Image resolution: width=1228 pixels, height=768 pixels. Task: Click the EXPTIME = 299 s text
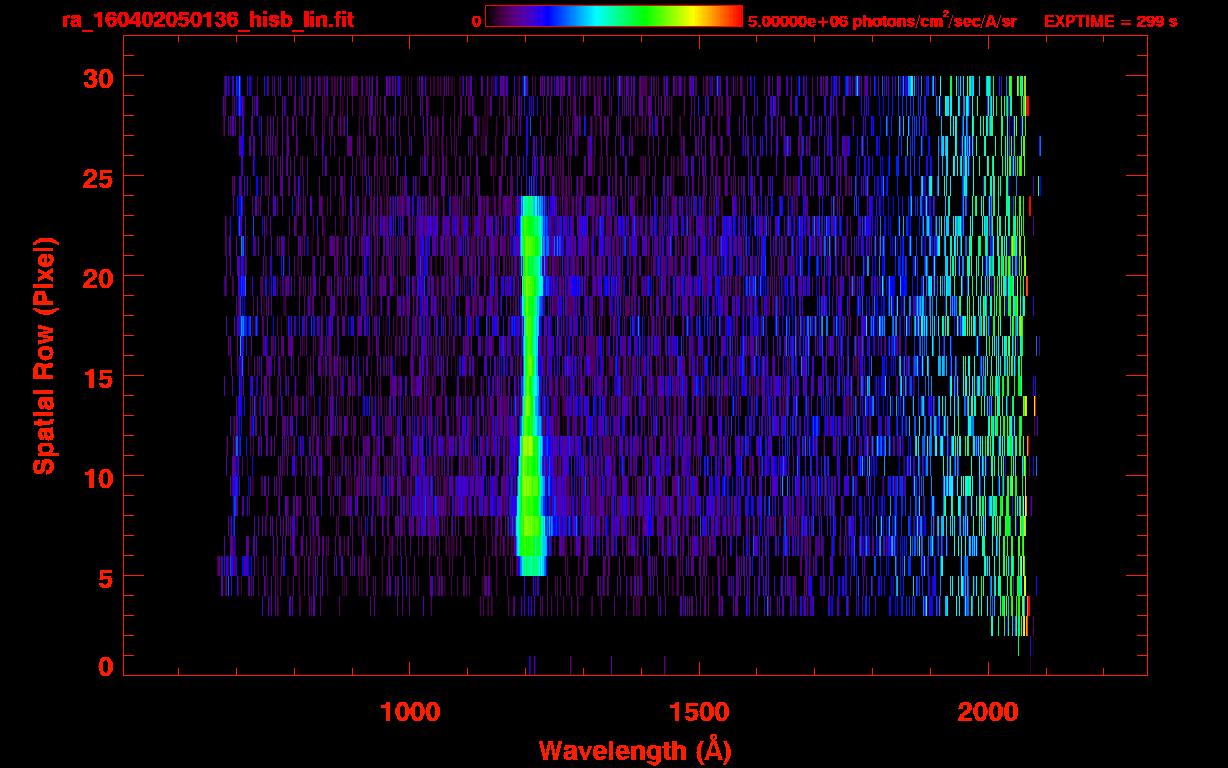(x=1110, y=21)
